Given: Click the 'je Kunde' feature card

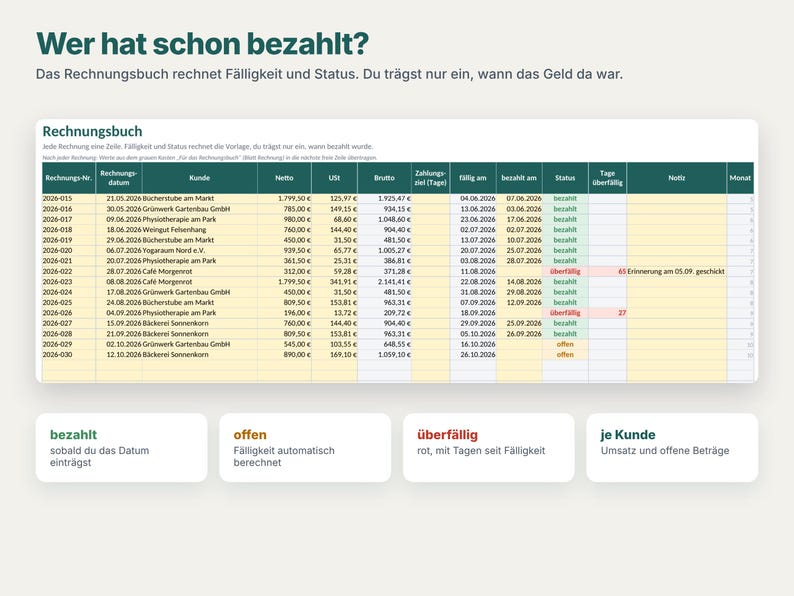Looking at the screenshot, I should tap(672, 448).
